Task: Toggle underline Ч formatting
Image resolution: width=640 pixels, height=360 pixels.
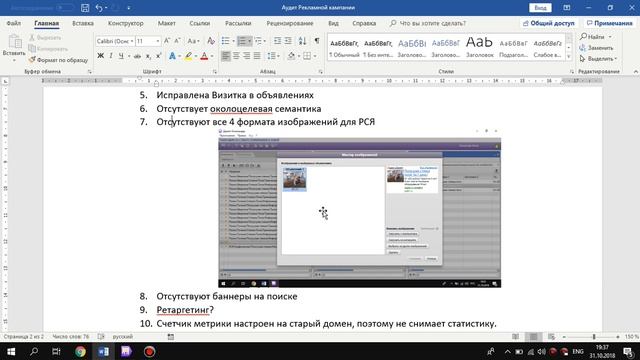Action: point(121,56)
